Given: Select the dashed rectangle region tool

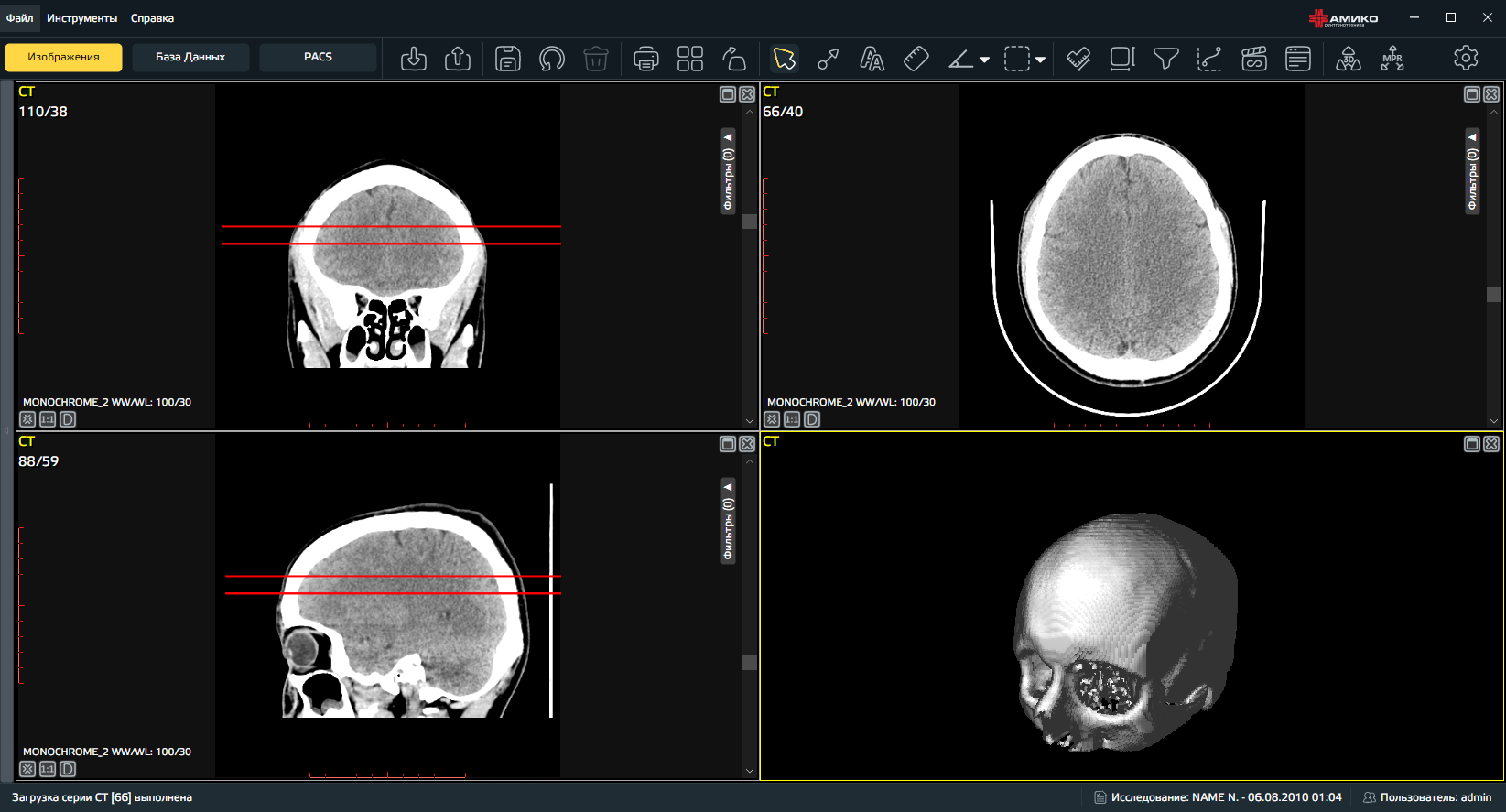Looking at the screenshot, I should [x=1017, y=59].
